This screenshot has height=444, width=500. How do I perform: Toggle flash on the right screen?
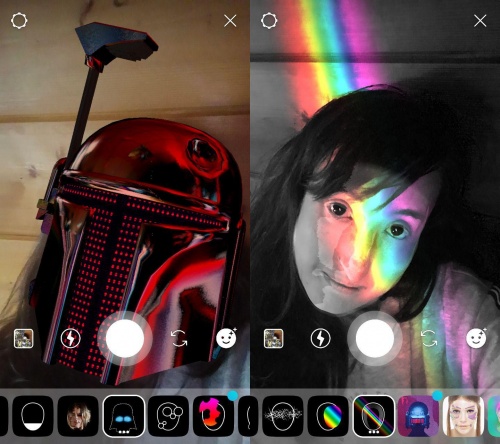tap(321, 338)
